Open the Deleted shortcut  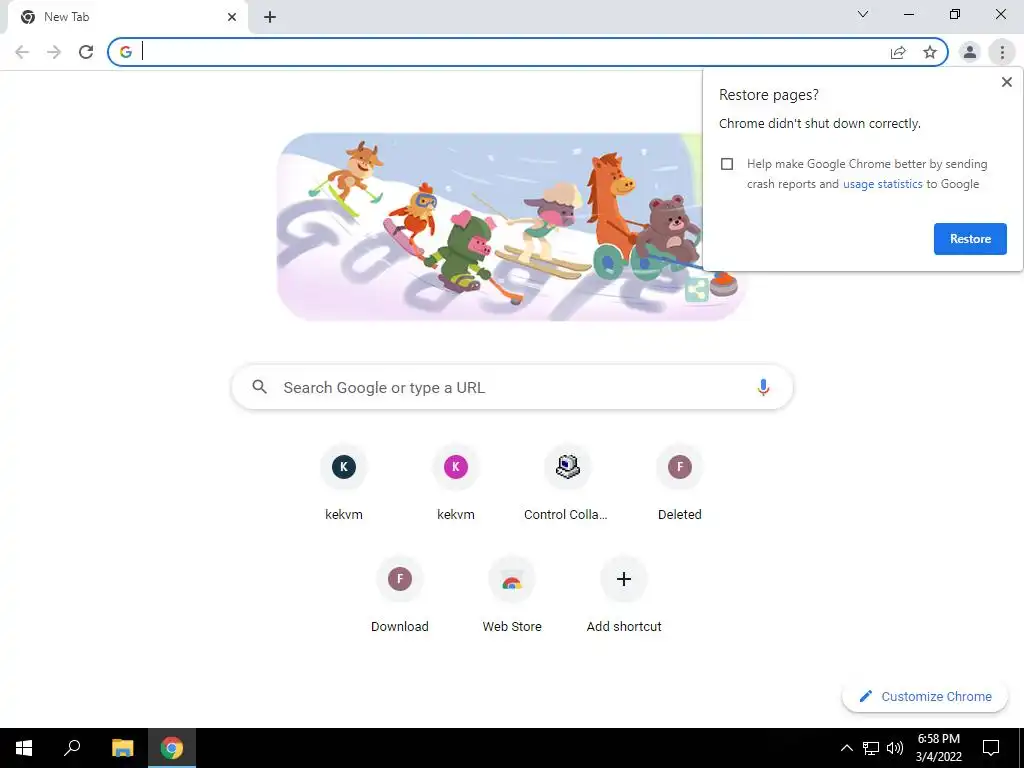[679, 483]
